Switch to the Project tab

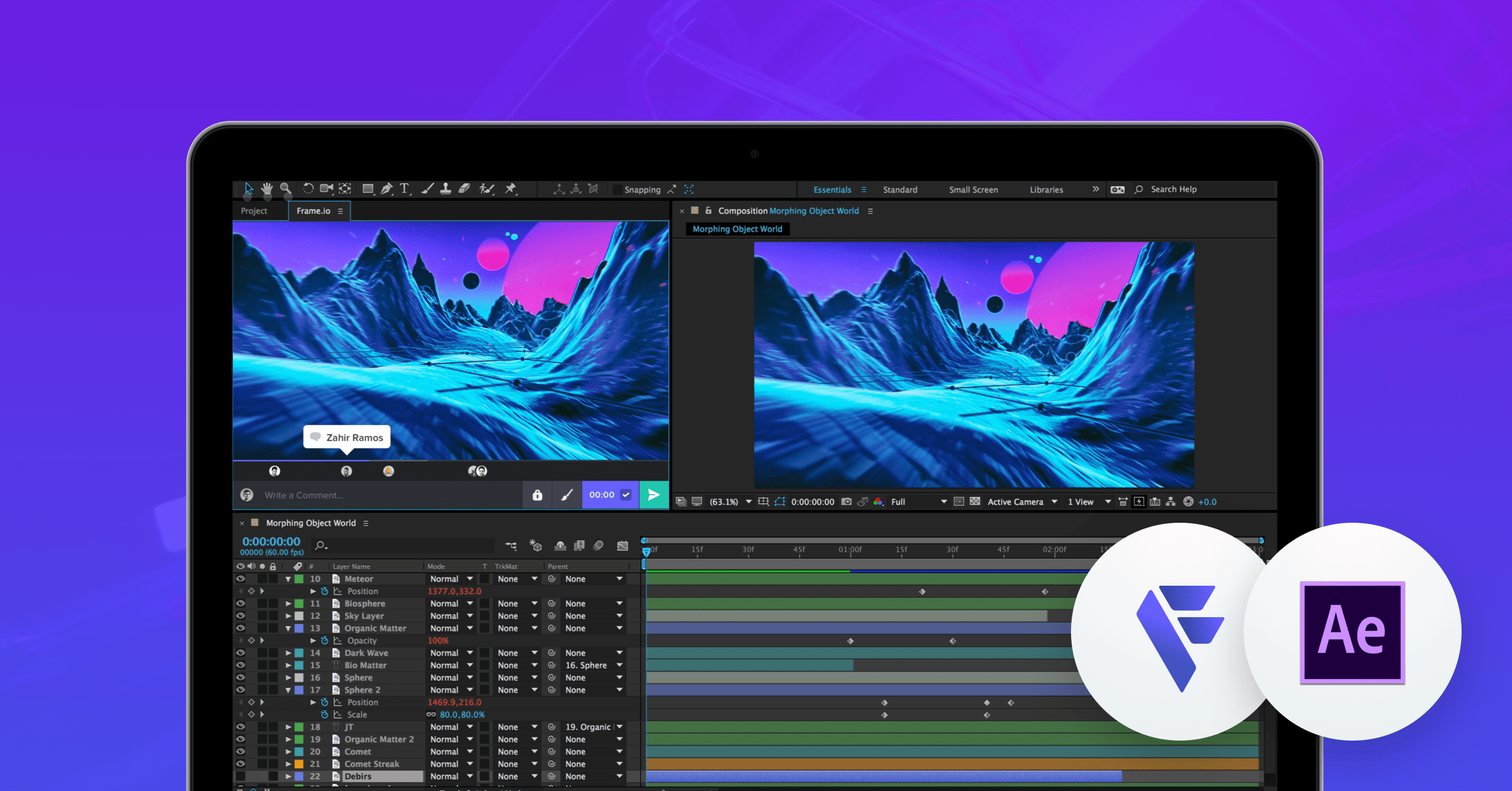coord(254,211)
